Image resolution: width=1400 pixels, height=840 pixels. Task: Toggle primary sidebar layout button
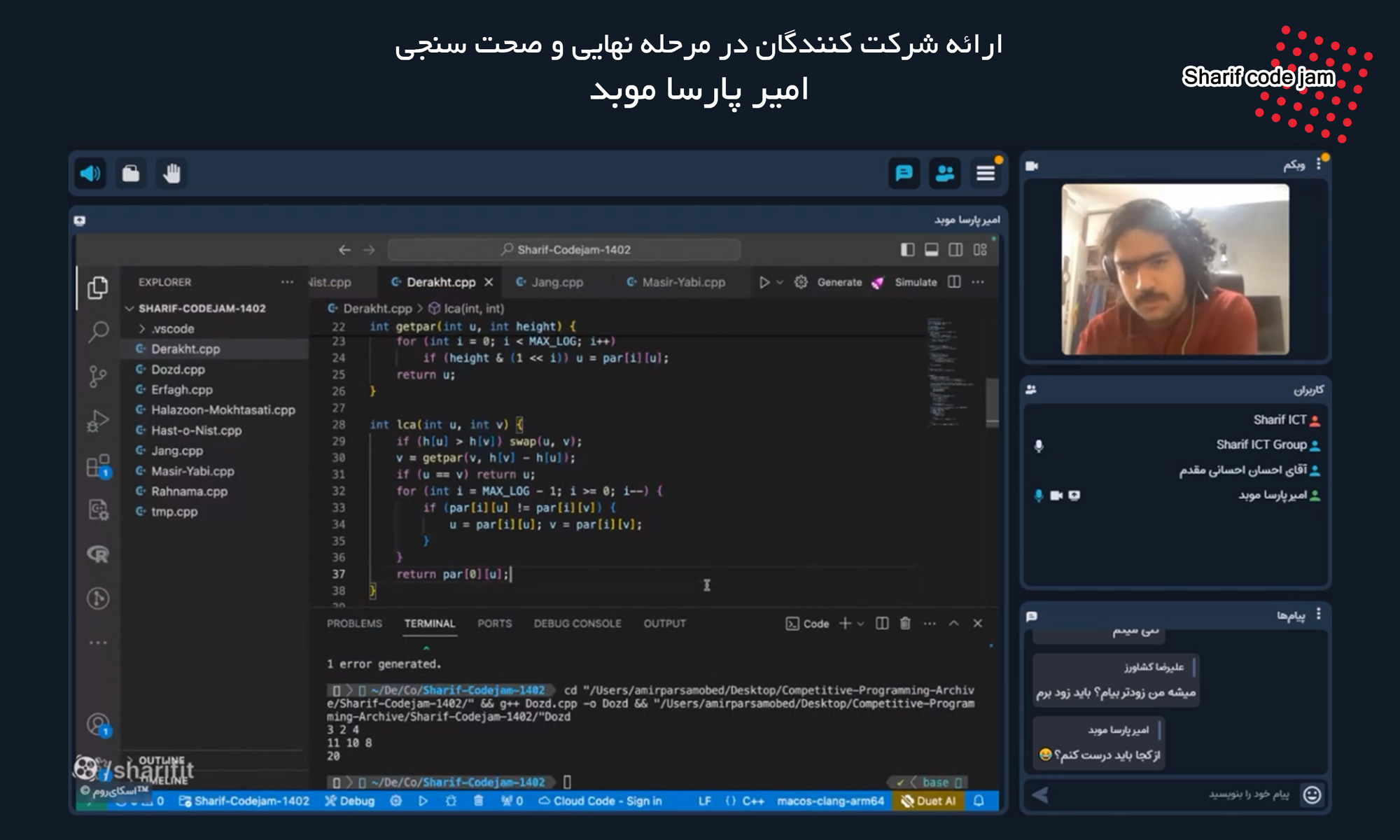[x=907, y=250]
